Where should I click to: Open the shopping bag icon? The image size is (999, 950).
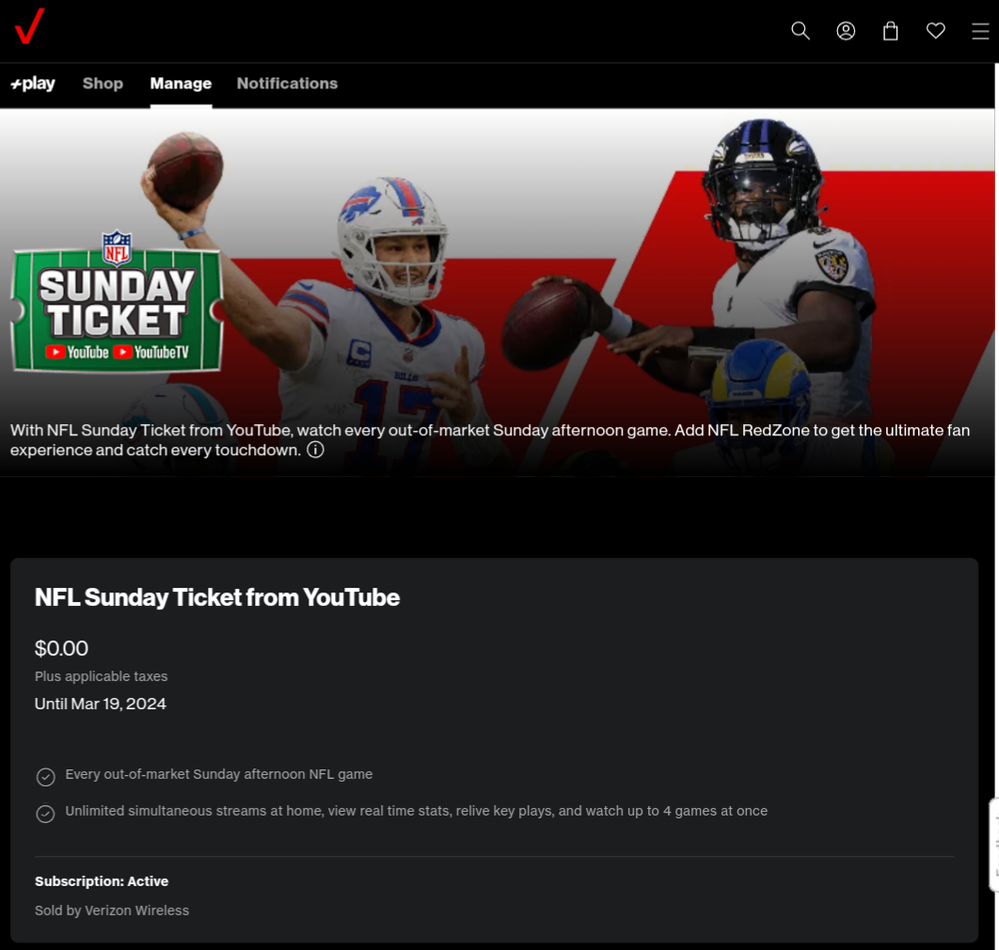[x=890, y=31]
